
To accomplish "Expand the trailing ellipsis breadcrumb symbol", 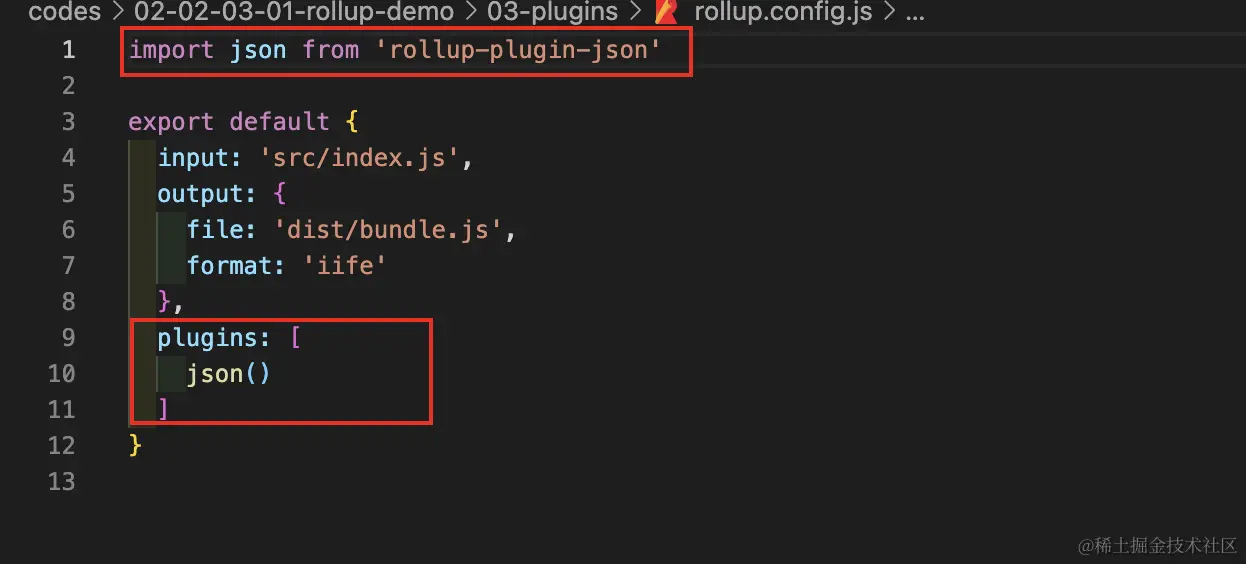I will click(914, 13).
